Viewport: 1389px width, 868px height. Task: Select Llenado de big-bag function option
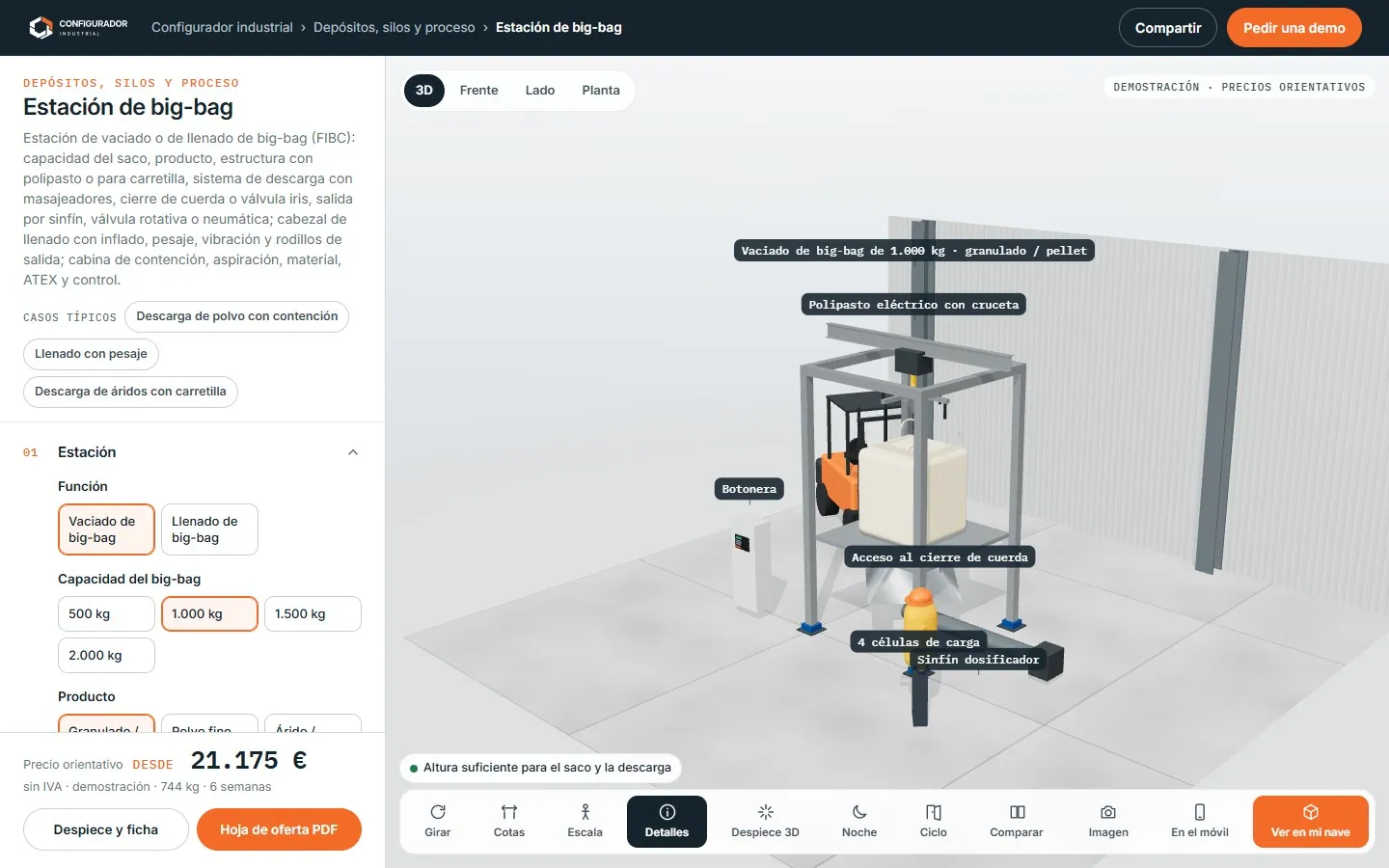[x=209, y=529]
